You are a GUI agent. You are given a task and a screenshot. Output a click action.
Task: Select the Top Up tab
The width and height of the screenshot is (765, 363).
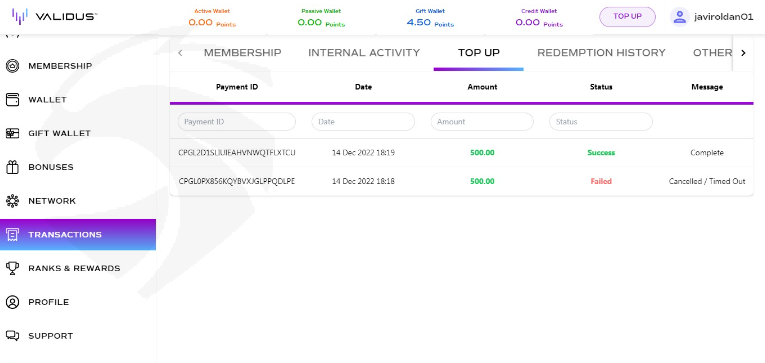479,53
